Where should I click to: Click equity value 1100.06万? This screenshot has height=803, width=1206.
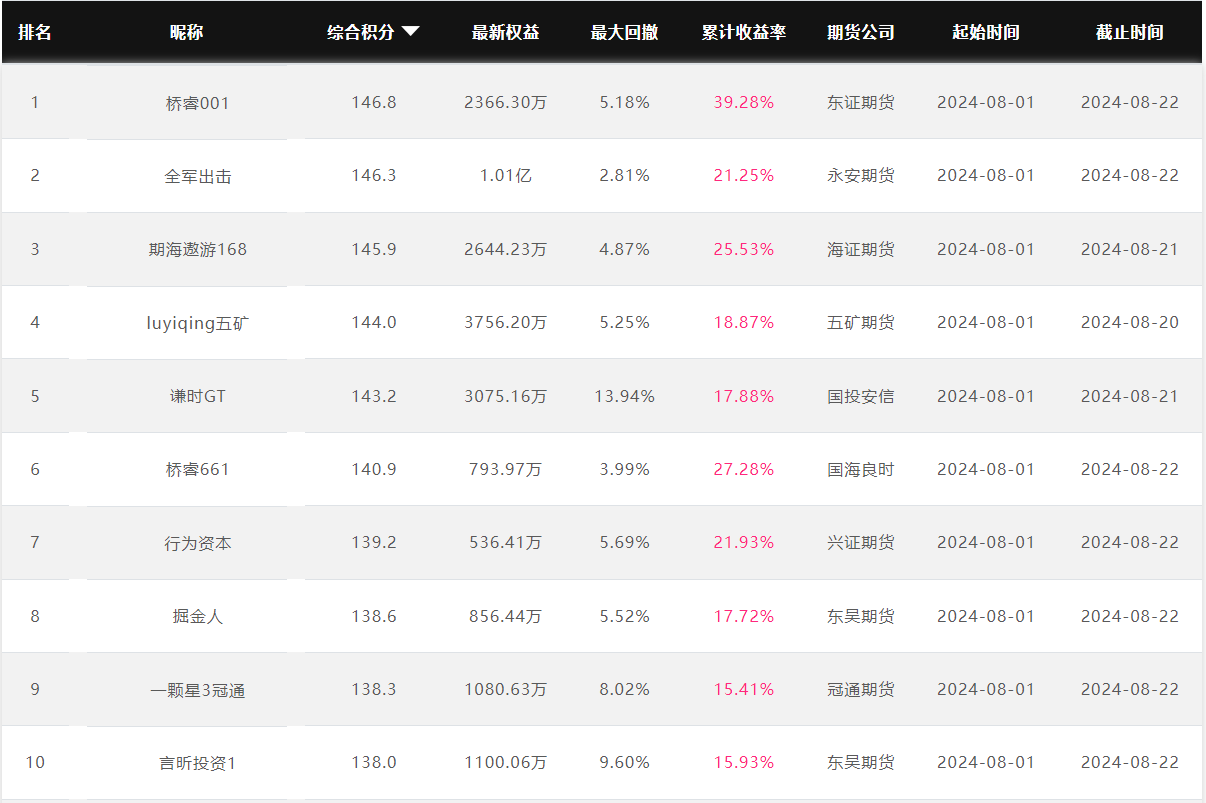pyautogui.click(x=506, y=763)
